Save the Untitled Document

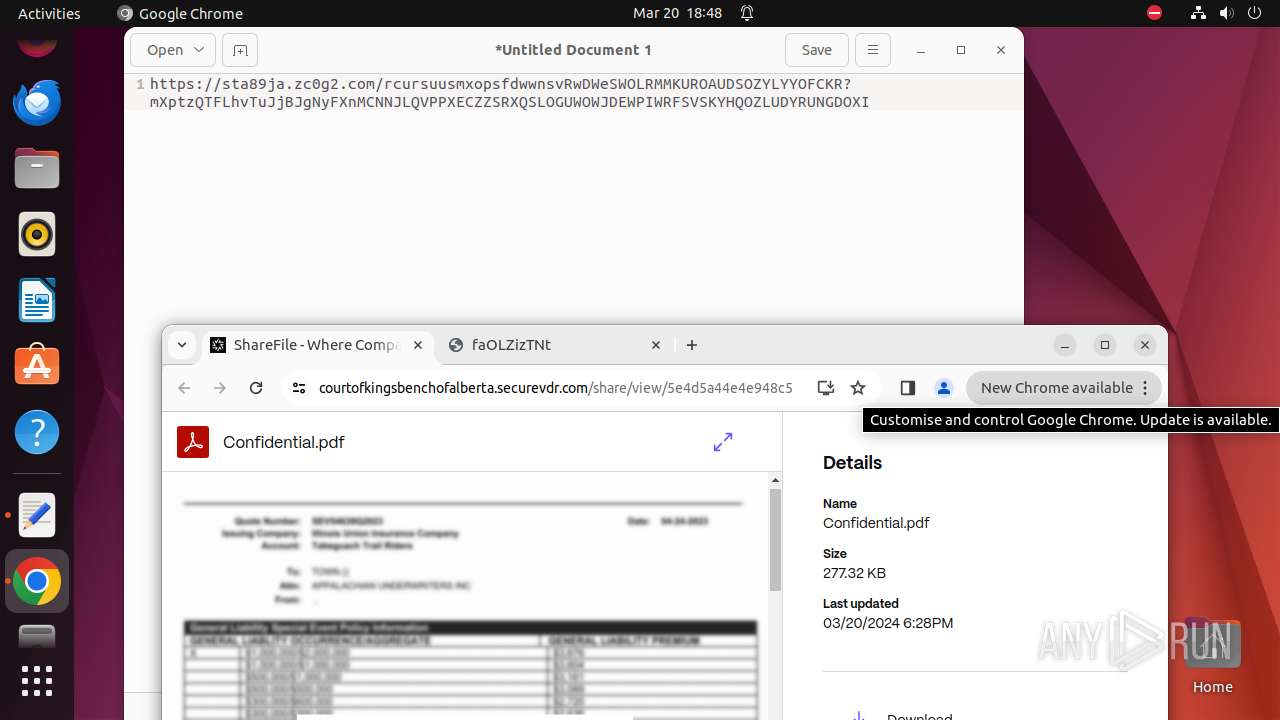tap(817, 50)
